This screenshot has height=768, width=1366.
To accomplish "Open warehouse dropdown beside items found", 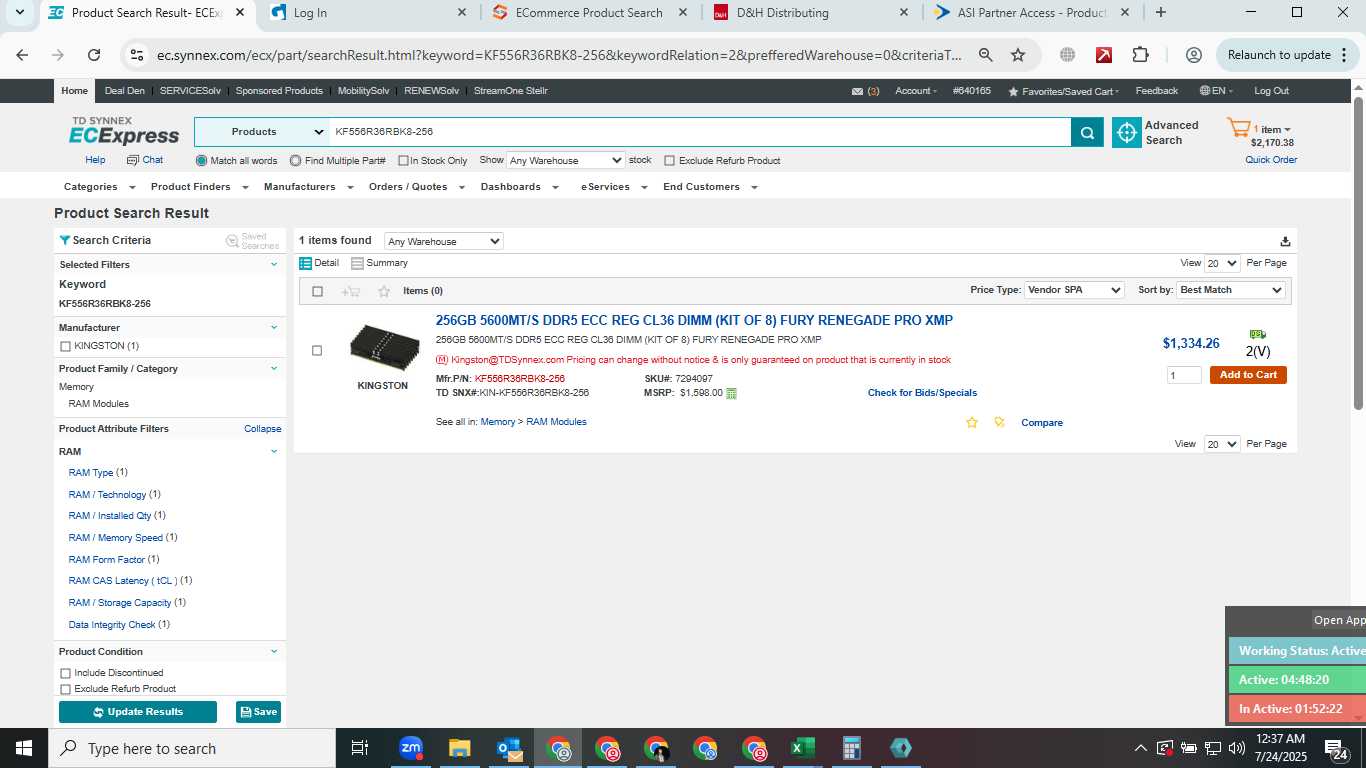I will pyautogui.click(x=444, y=241).
